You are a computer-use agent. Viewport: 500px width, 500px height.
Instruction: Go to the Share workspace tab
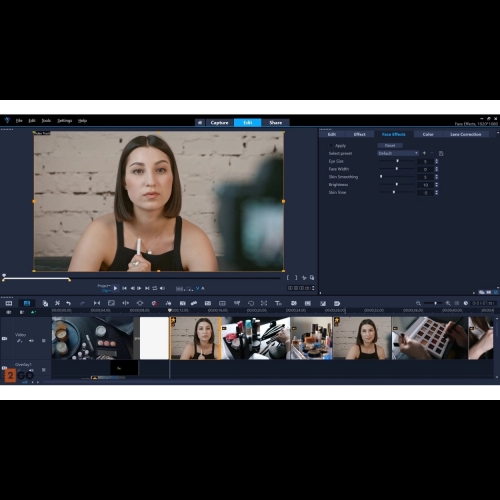pos(275,123)
